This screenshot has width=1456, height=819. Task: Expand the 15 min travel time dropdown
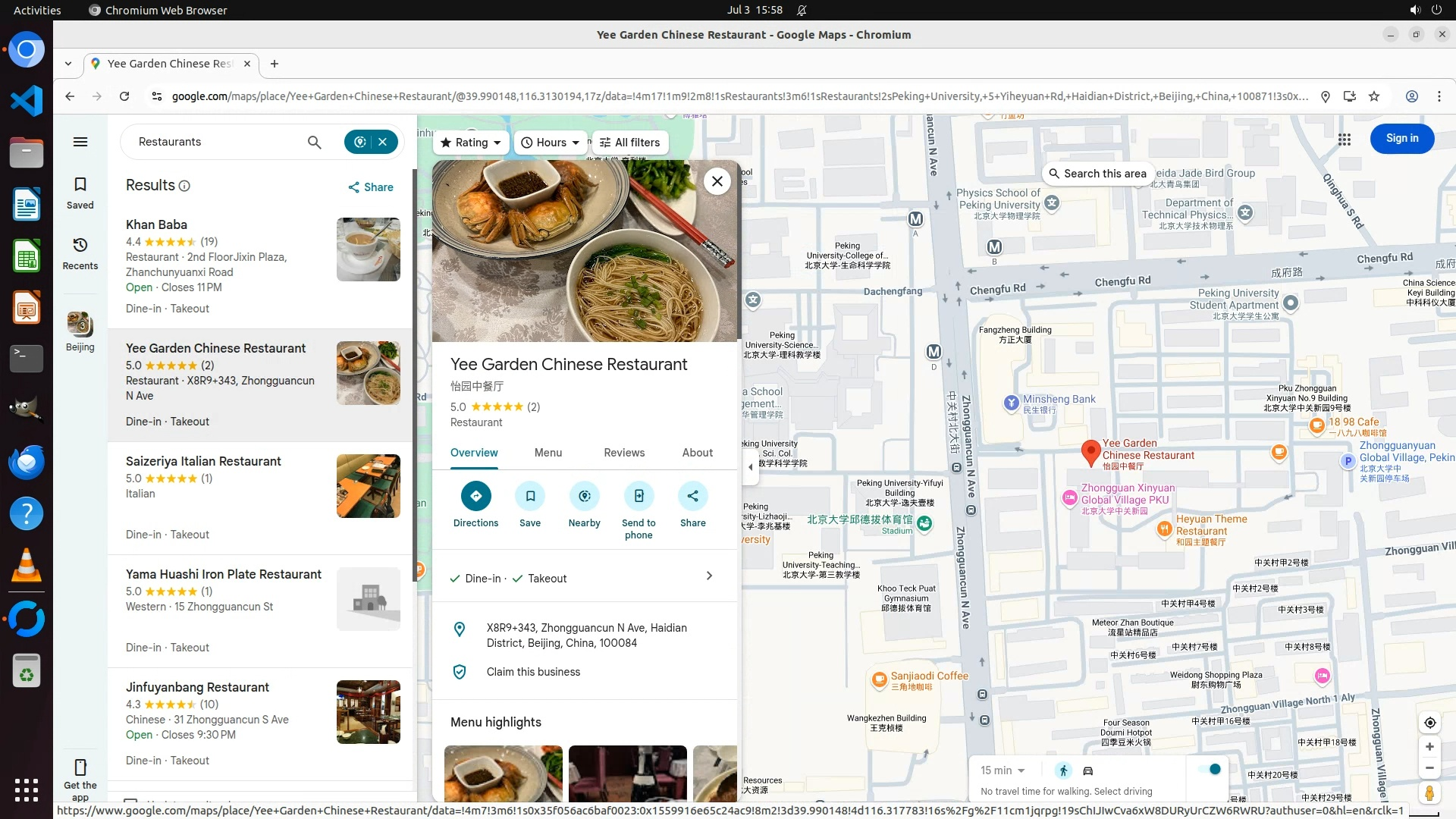(x=1002, y=770)
